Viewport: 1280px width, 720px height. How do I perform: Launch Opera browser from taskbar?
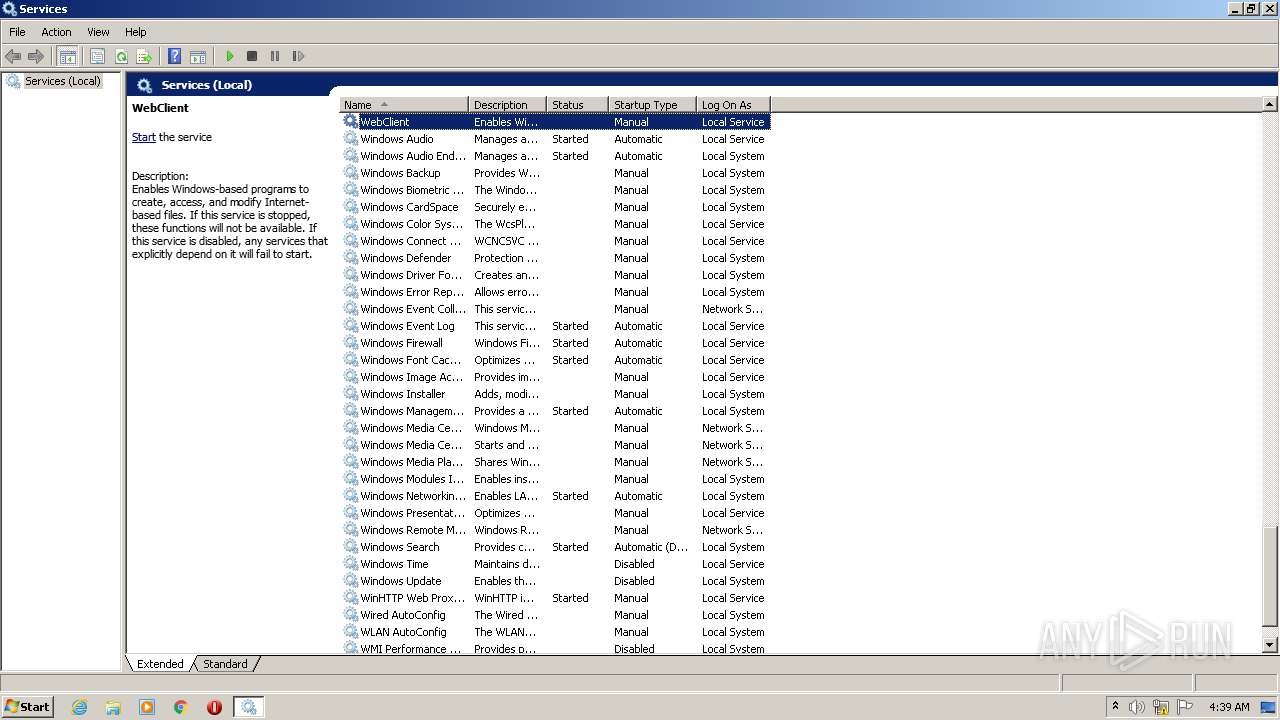coord(214,707)
